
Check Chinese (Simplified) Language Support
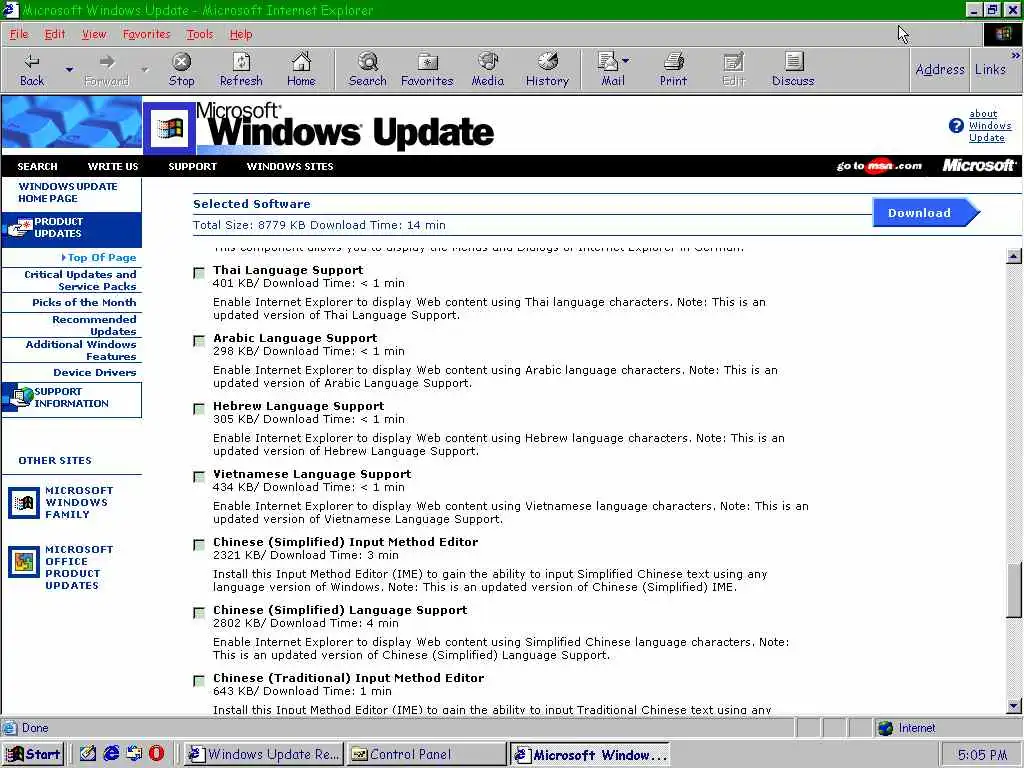[x=199, y=613]
